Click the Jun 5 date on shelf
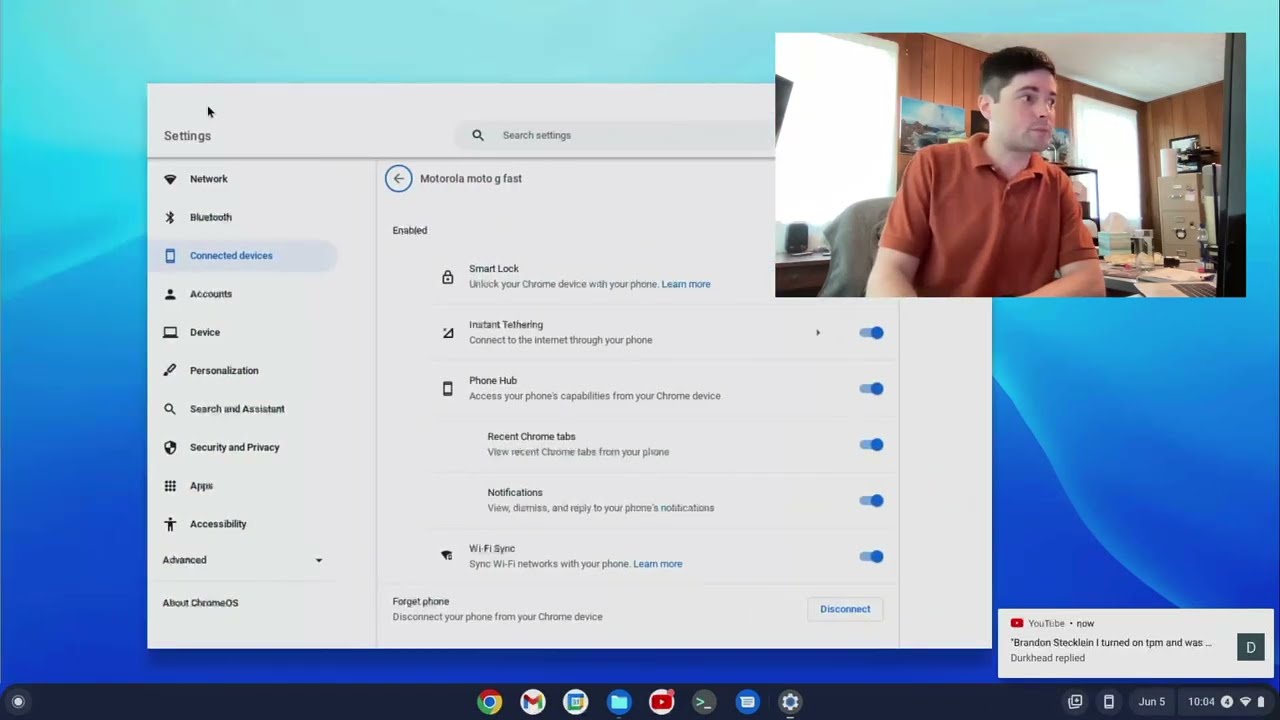 (x=1152, y=702)
